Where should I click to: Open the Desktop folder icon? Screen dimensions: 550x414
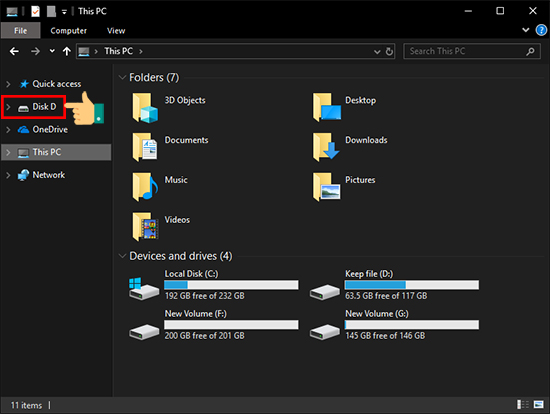pyautogui.click(x=326, y=108)
